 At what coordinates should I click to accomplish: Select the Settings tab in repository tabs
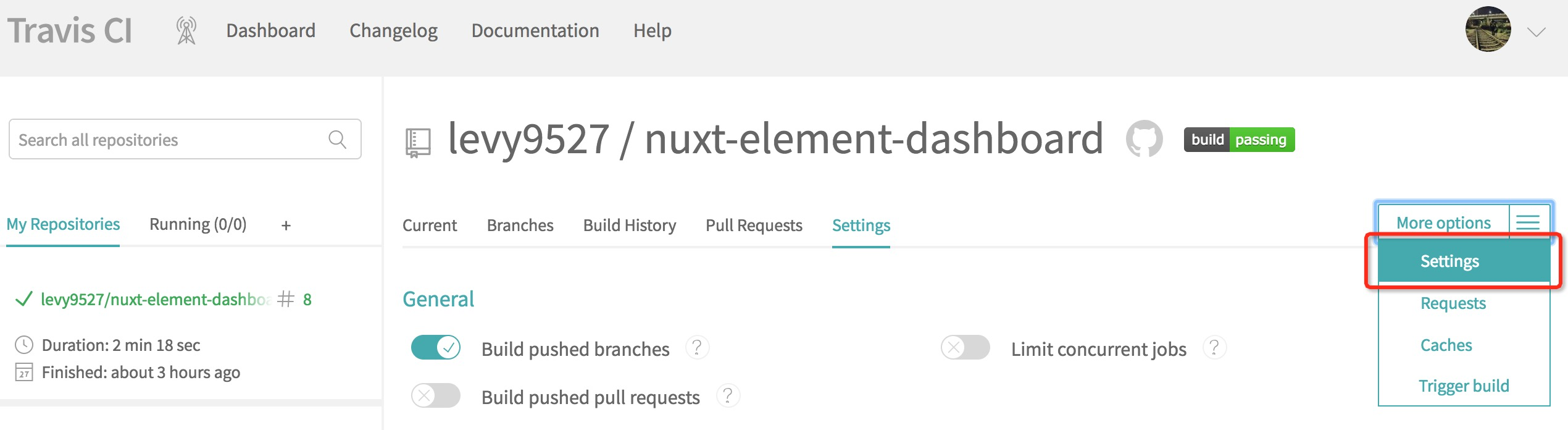(x=861, y=226)
